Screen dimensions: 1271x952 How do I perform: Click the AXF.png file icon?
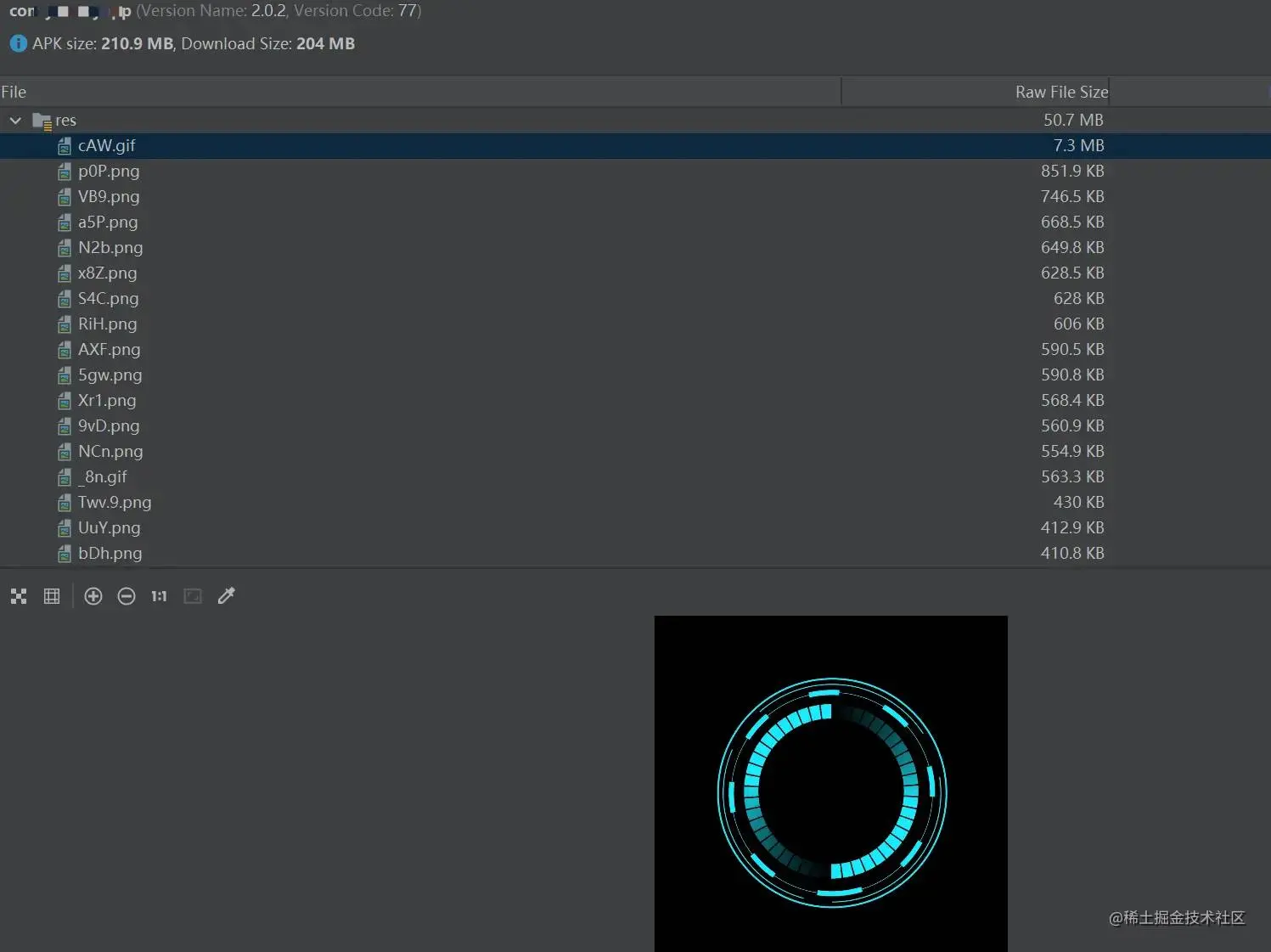(x=65, y=350)
